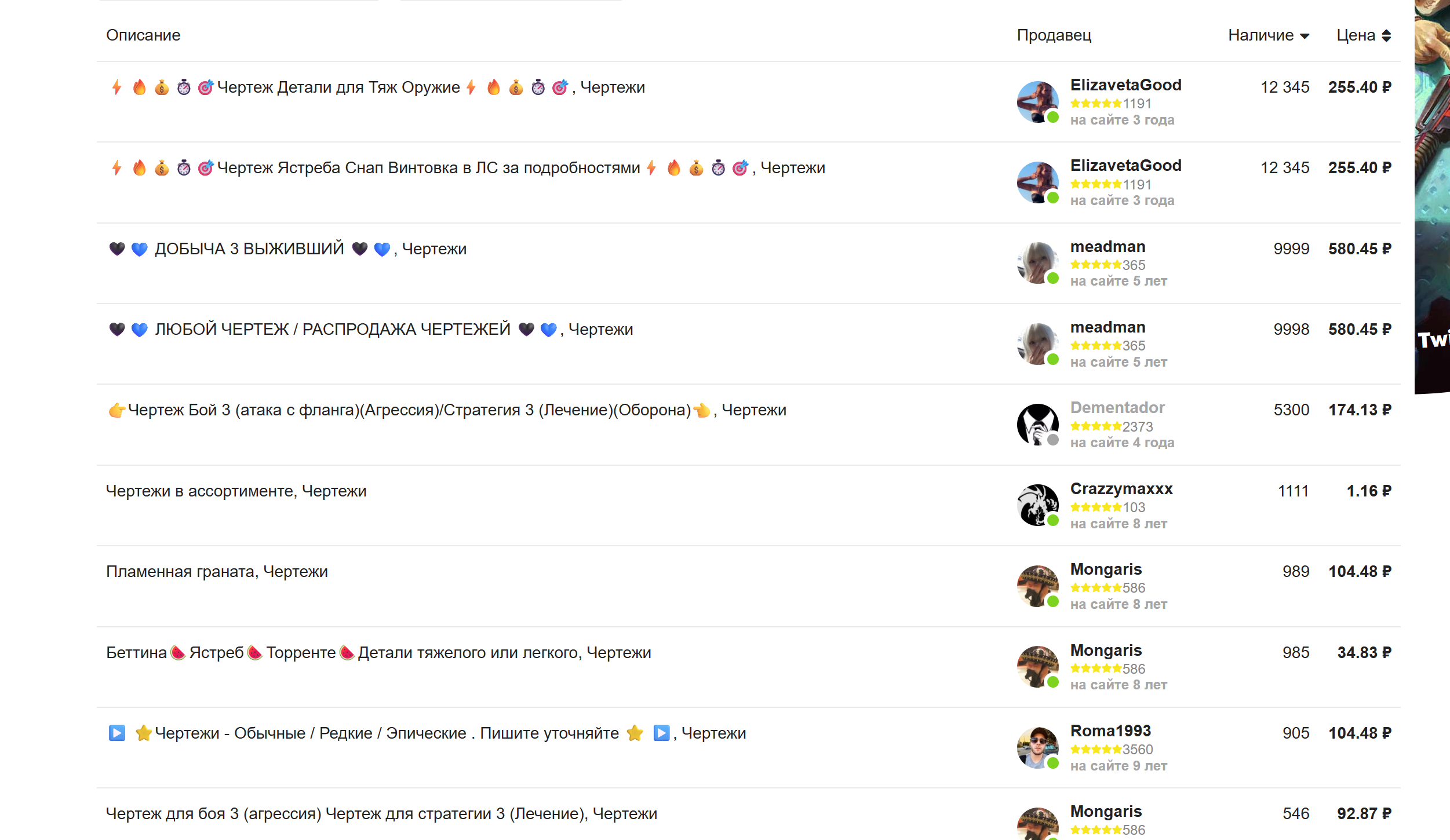
Task: Click star rating under Roma1993's name
Action: pyautogui.click(x=1095, y=750)
